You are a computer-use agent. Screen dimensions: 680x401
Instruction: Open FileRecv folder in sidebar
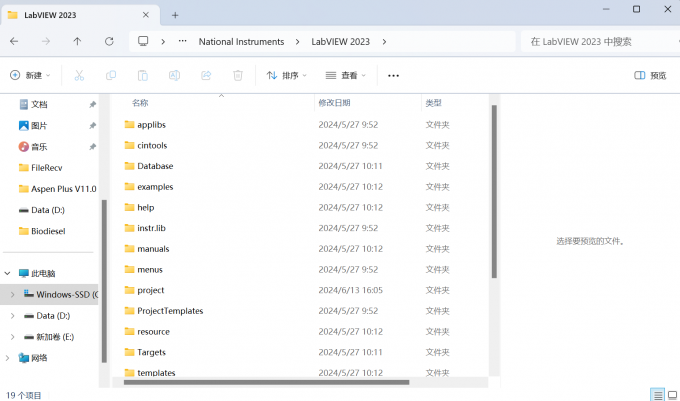pos(46,168)
